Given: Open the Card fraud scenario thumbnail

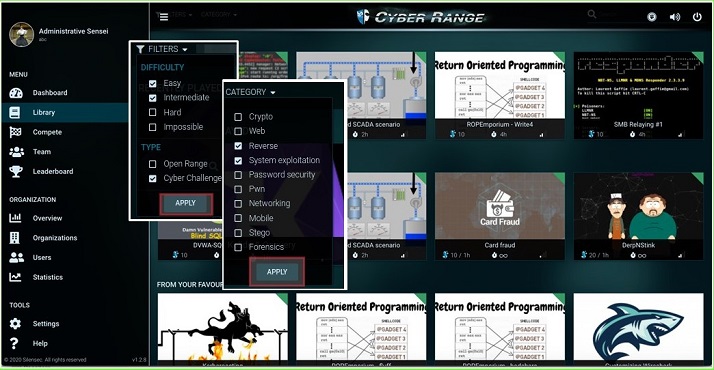Looking at the screenshot, I should coord(500,207).
